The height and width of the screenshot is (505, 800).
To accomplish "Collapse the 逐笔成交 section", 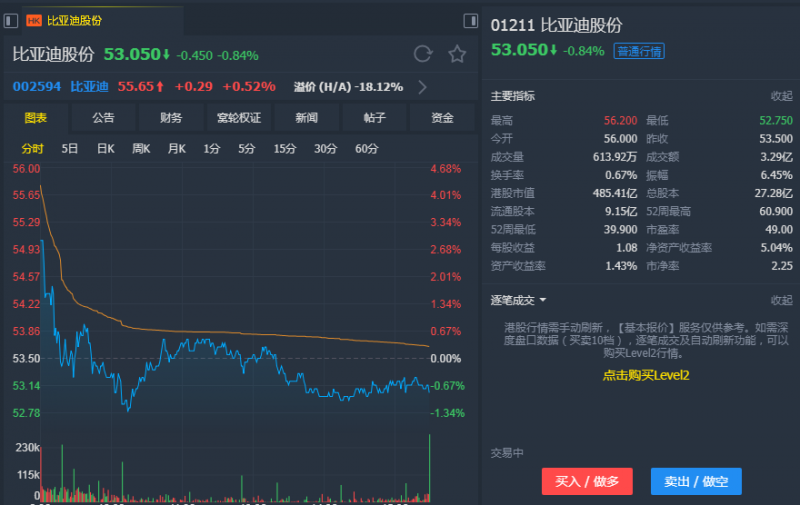I will pyautogui.click(x=782, y=300).
